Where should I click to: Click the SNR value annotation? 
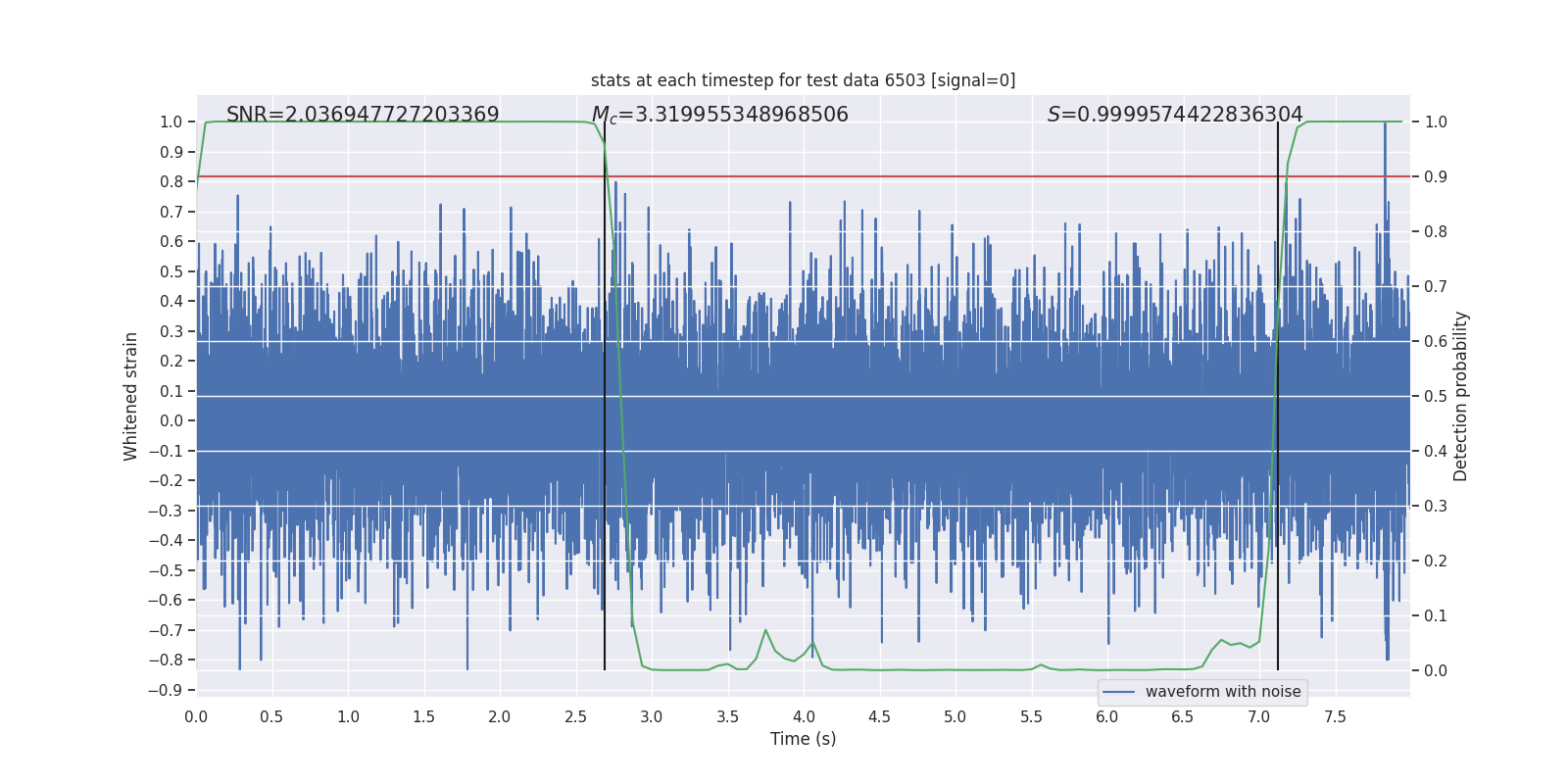[x=363, y=115]
